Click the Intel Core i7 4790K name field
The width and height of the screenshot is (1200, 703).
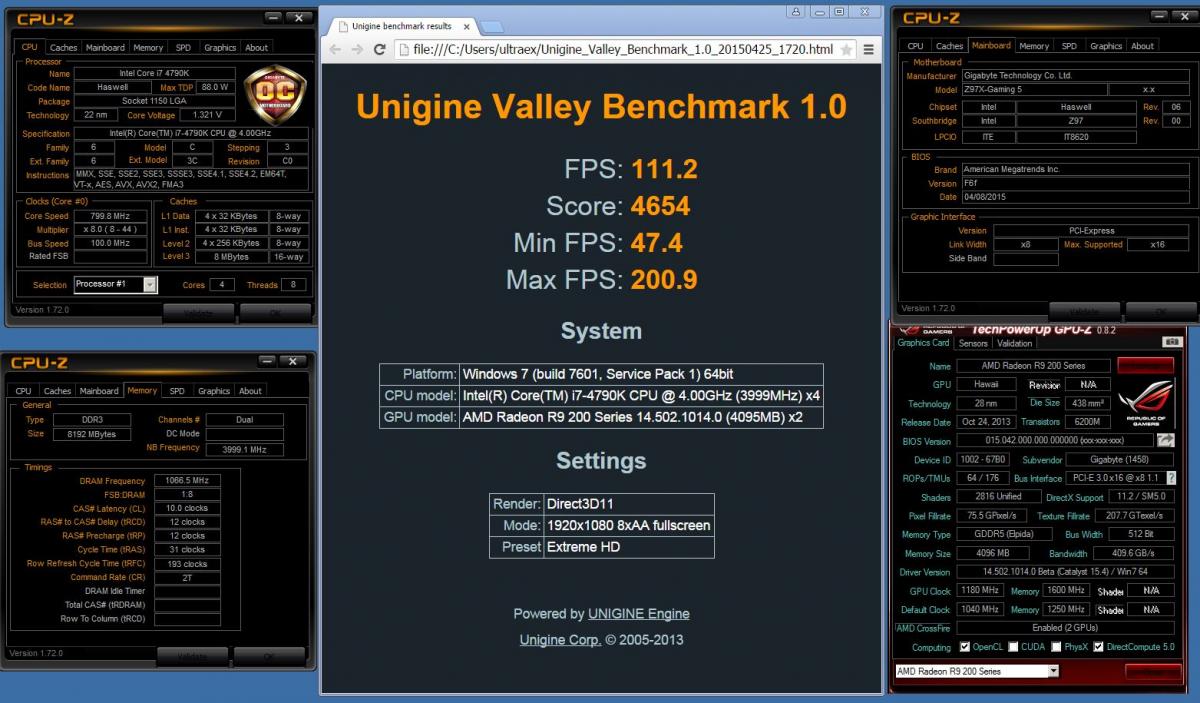[154, 73]
